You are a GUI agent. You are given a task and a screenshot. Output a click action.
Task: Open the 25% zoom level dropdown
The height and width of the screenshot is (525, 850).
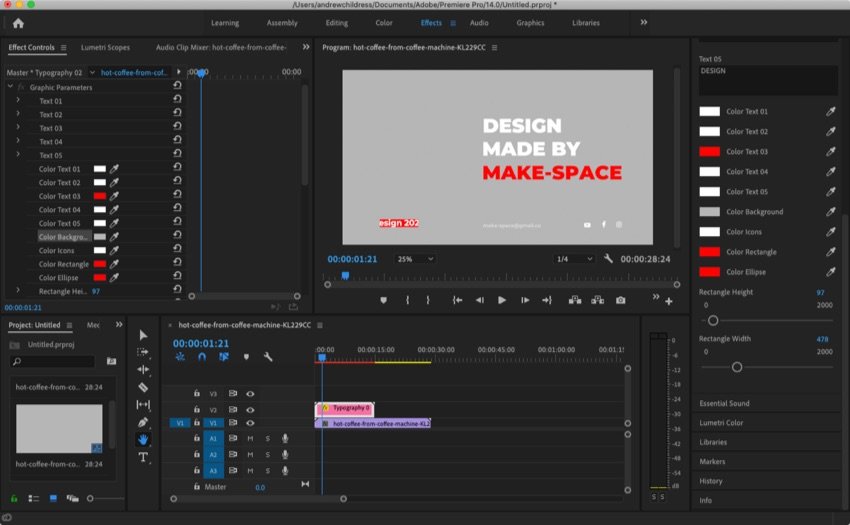pyautogui.click(x=416, y=259)
